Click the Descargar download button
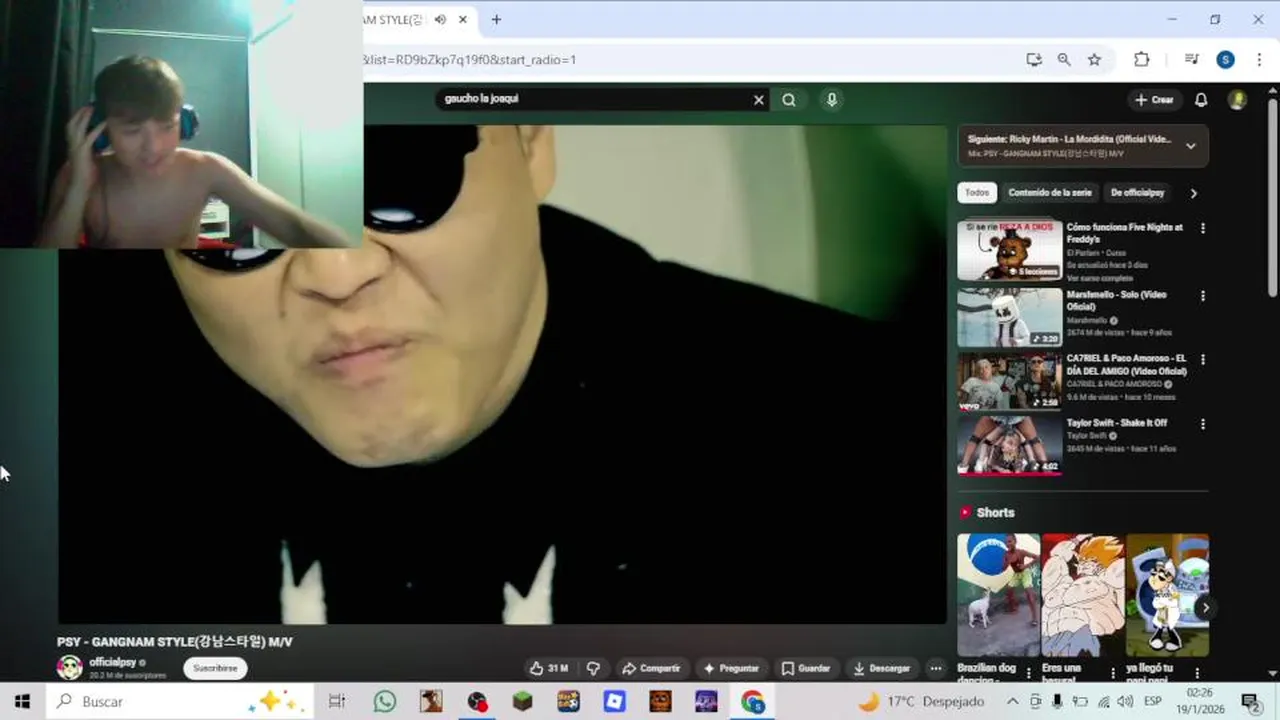Image resolution: width=1280 pixels, height=720 pixels. click(881, 668)
